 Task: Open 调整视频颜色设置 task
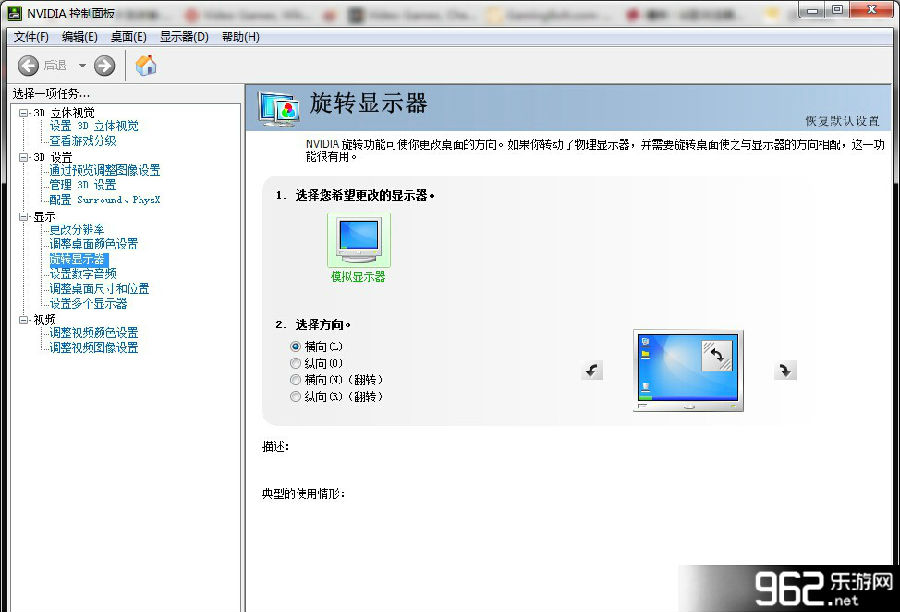coord(94,333)
